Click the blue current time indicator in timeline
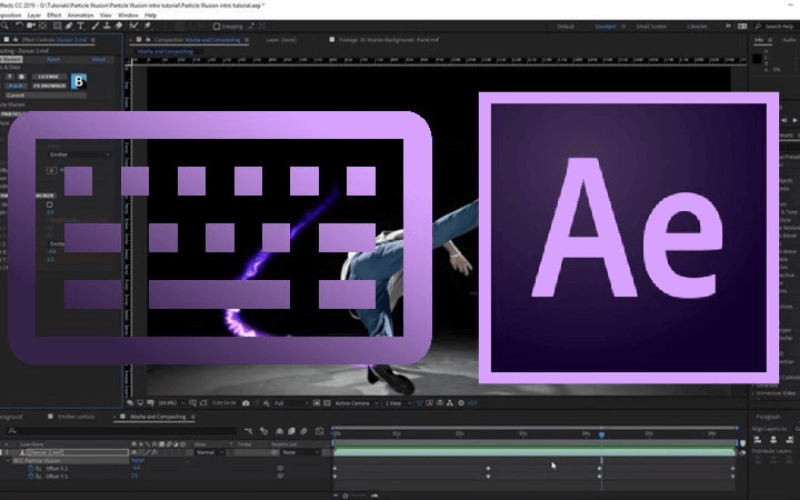 coord(601,435)
